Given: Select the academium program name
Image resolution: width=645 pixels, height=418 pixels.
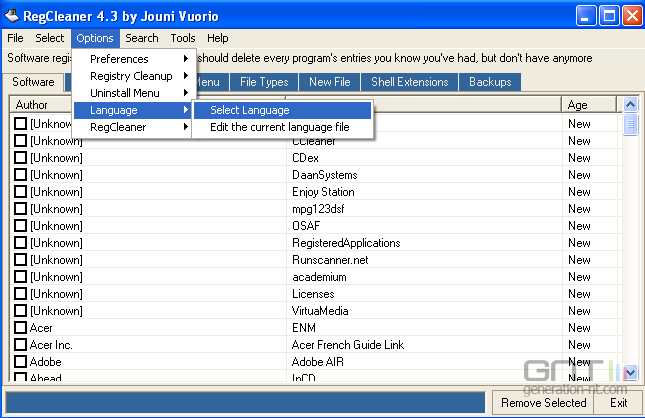Looking at the screenshot, I should [319, 277].
